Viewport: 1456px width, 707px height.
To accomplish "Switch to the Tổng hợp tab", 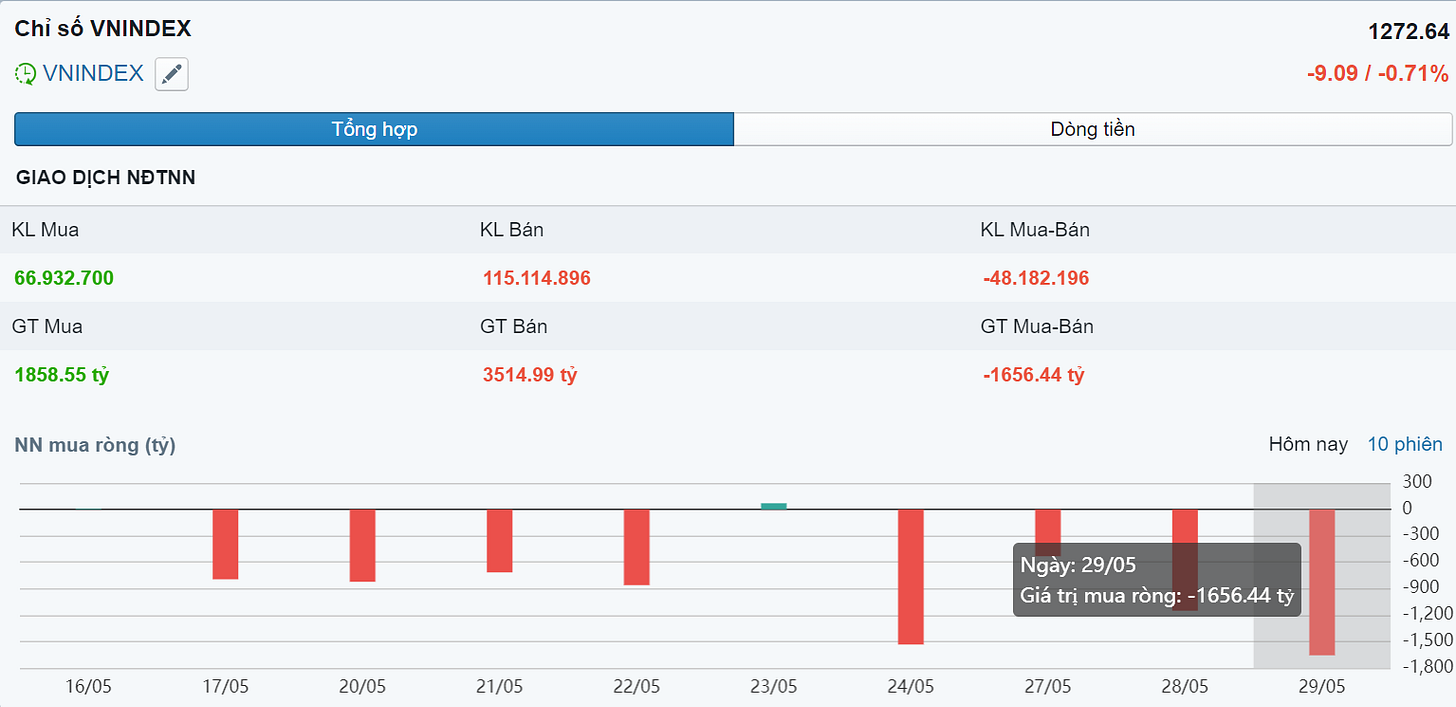I will (x=374, y=129).
